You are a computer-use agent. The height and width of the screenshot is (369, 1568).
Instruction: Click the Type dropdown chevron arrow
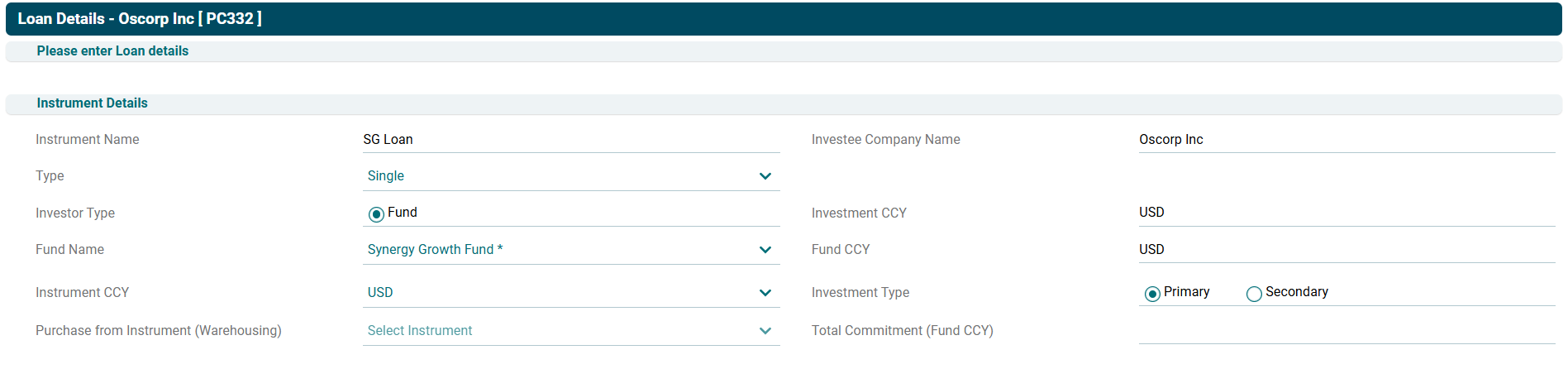[765, 176]
